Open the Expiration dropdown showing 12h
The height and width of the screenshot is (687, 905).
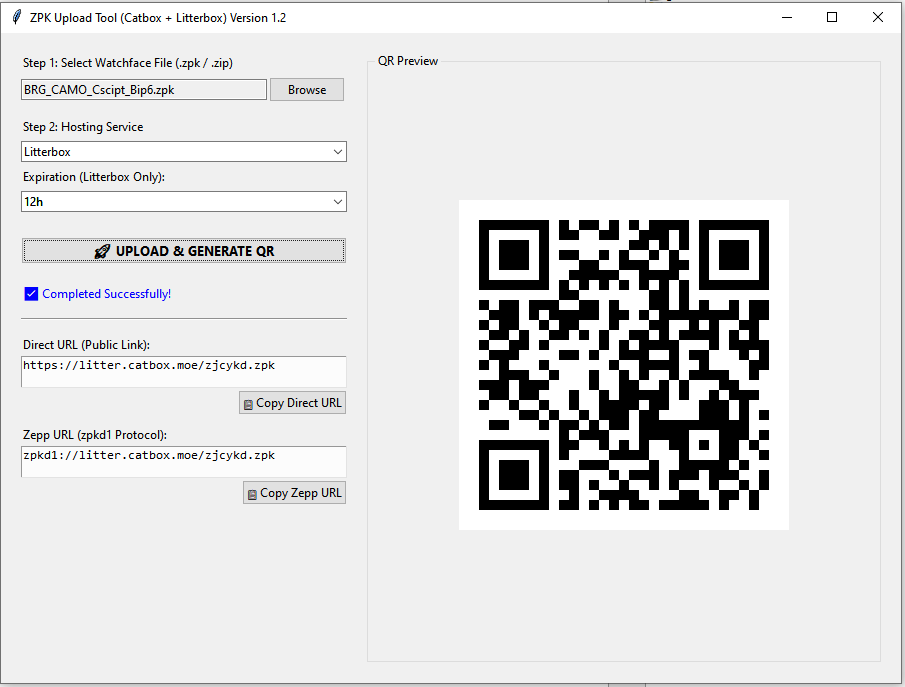pyautogui.click(x=184, y=201)
